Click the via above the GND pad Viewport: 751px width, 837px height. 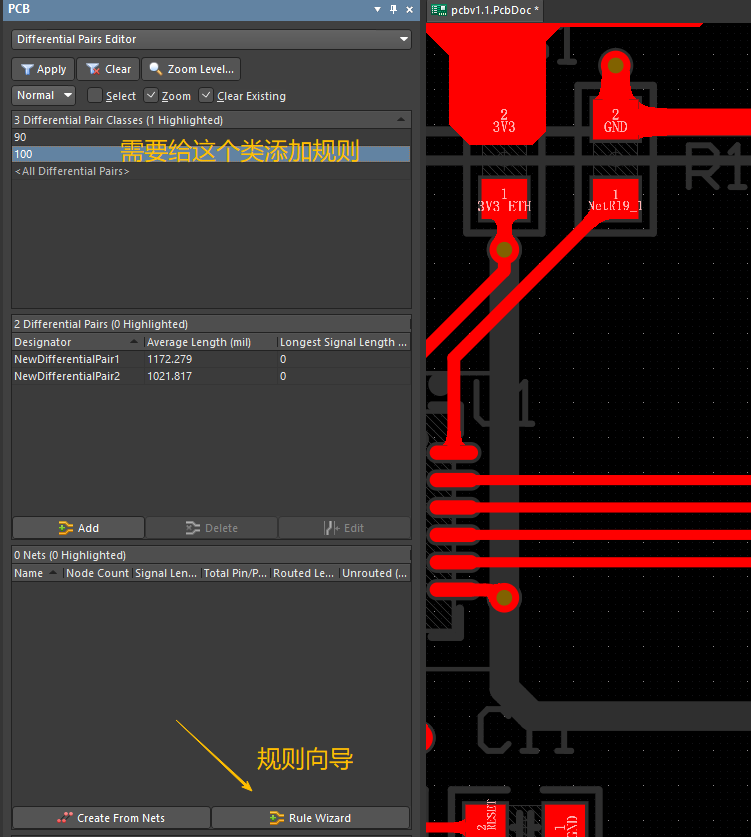615,66
